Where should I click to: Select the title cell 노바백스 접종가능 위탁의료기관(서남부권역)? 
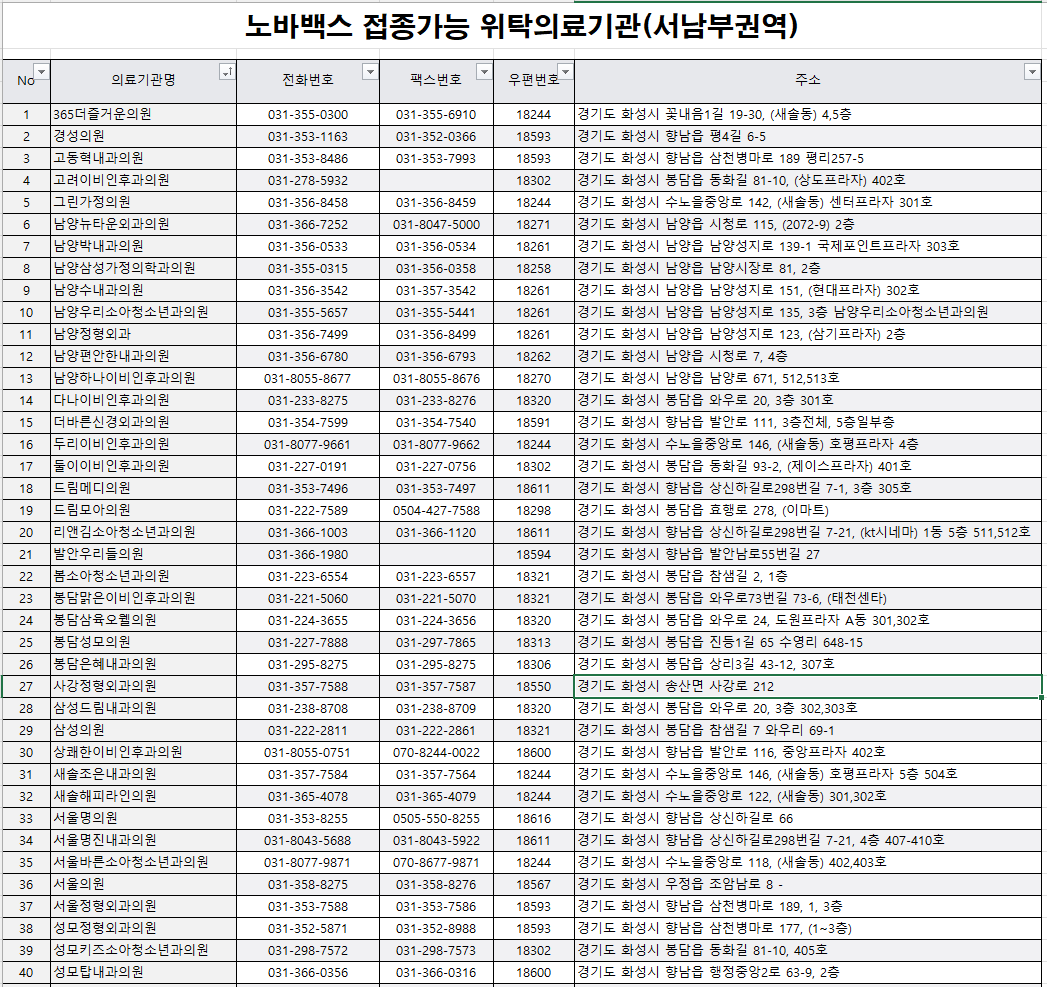(521, 25)
